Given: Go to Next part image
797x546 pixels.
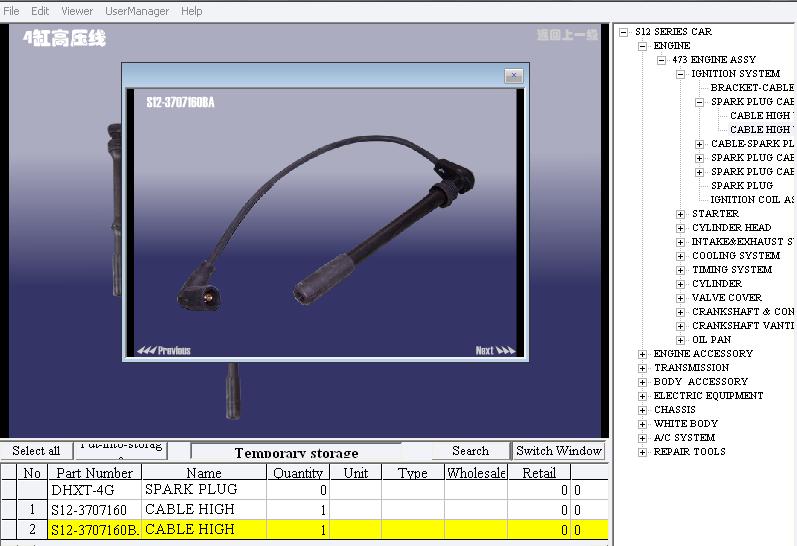Looking at the screenshot, I should point(495,350).
